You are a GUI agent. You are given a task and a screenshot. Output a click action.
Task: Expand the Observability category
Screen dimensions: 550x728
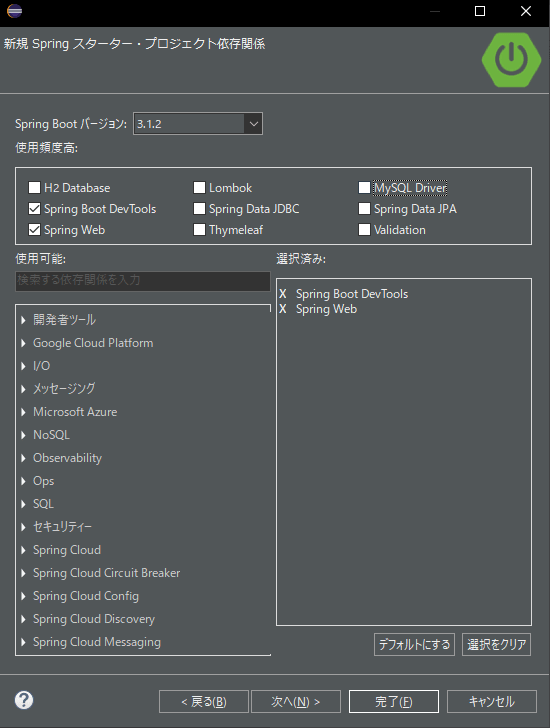pos(23,458)
